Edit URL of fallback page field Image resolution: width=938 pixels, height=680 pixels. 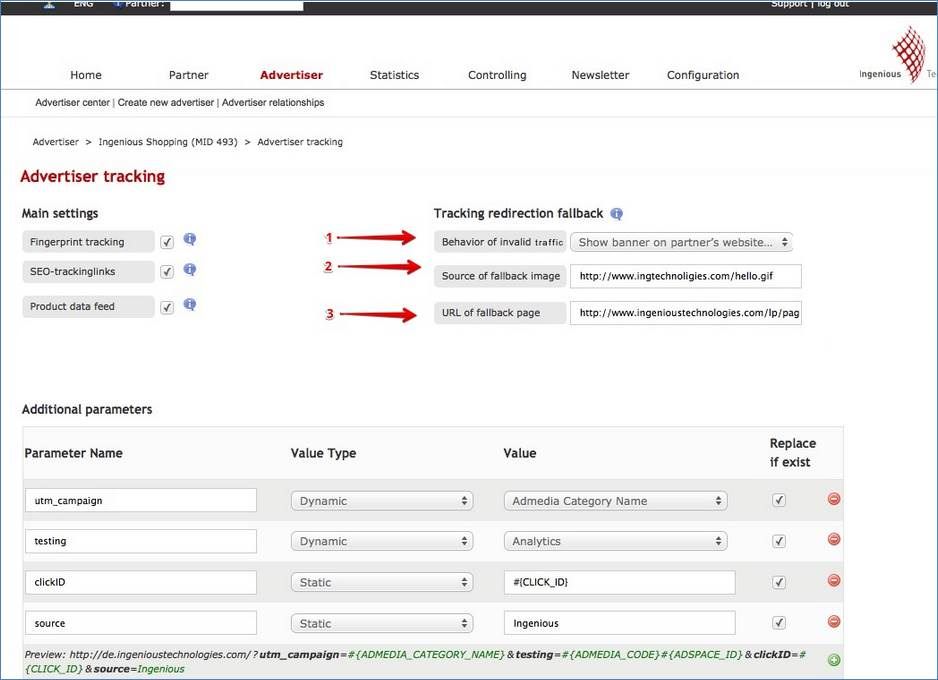(686, 313)
